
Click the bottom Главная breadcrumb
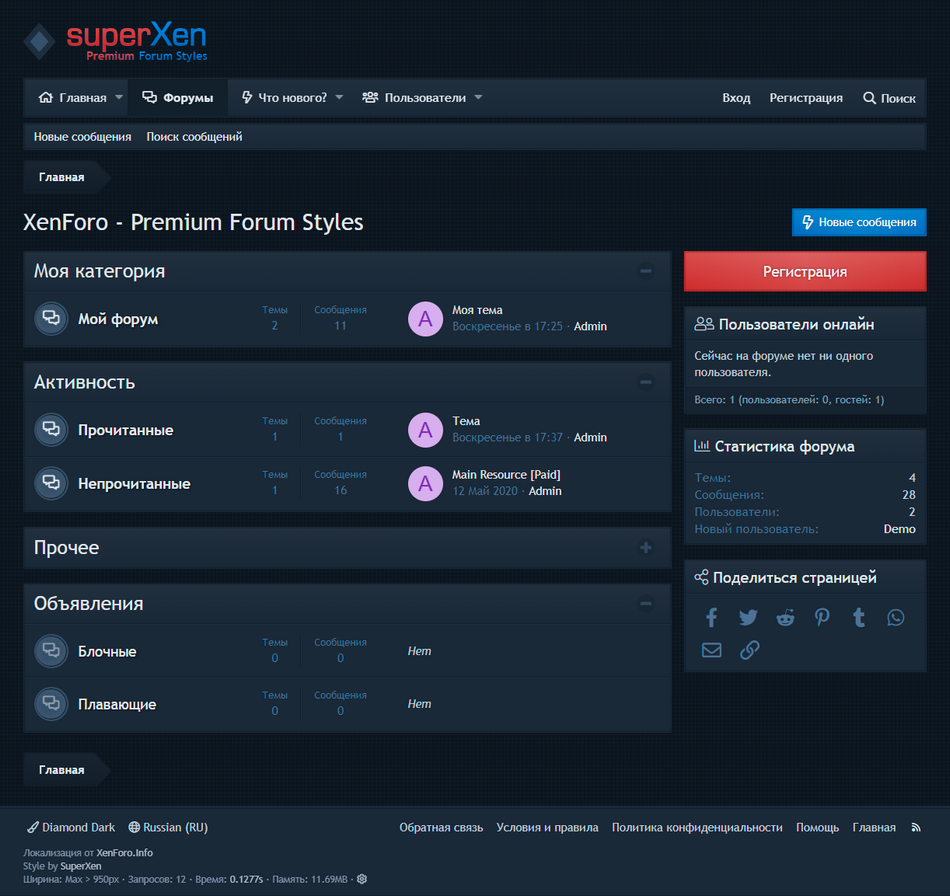(62, 770)
